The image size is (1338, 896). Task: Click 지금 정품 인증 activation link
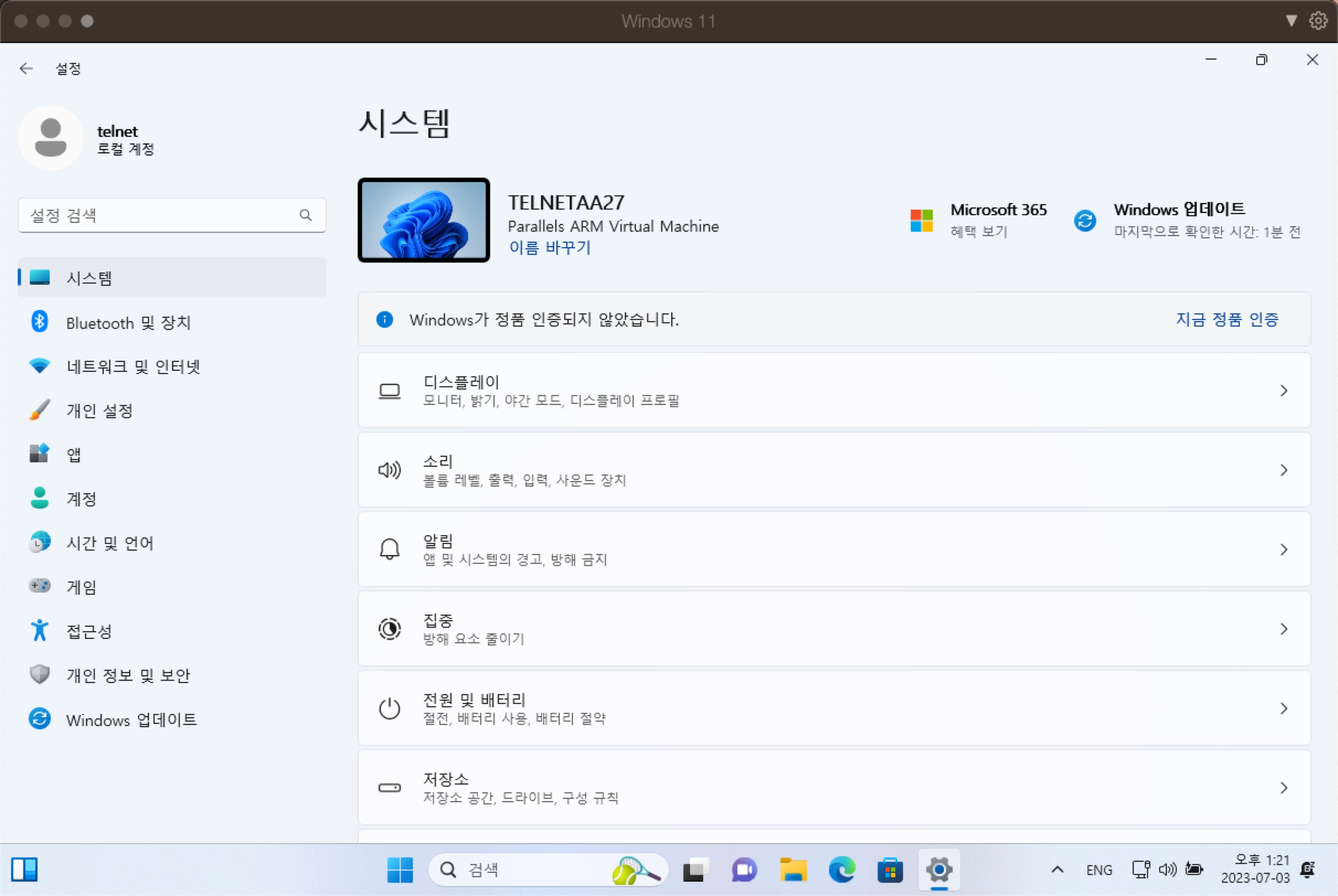point(1226,319)
